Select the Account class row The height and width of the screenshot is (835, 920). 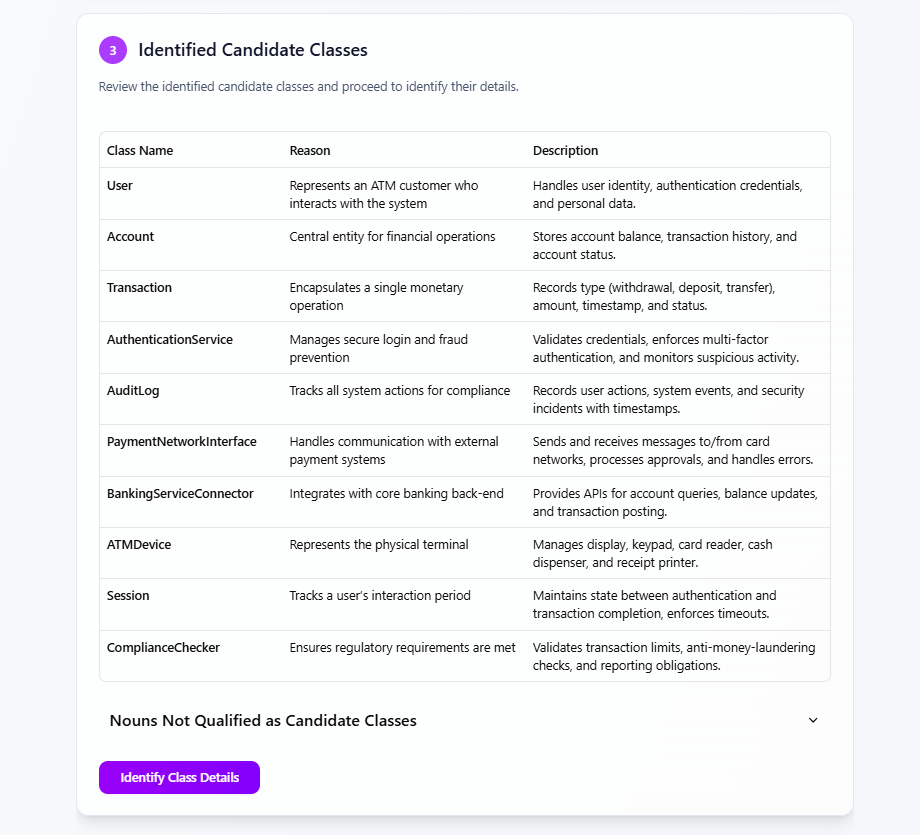pos(130,236)
